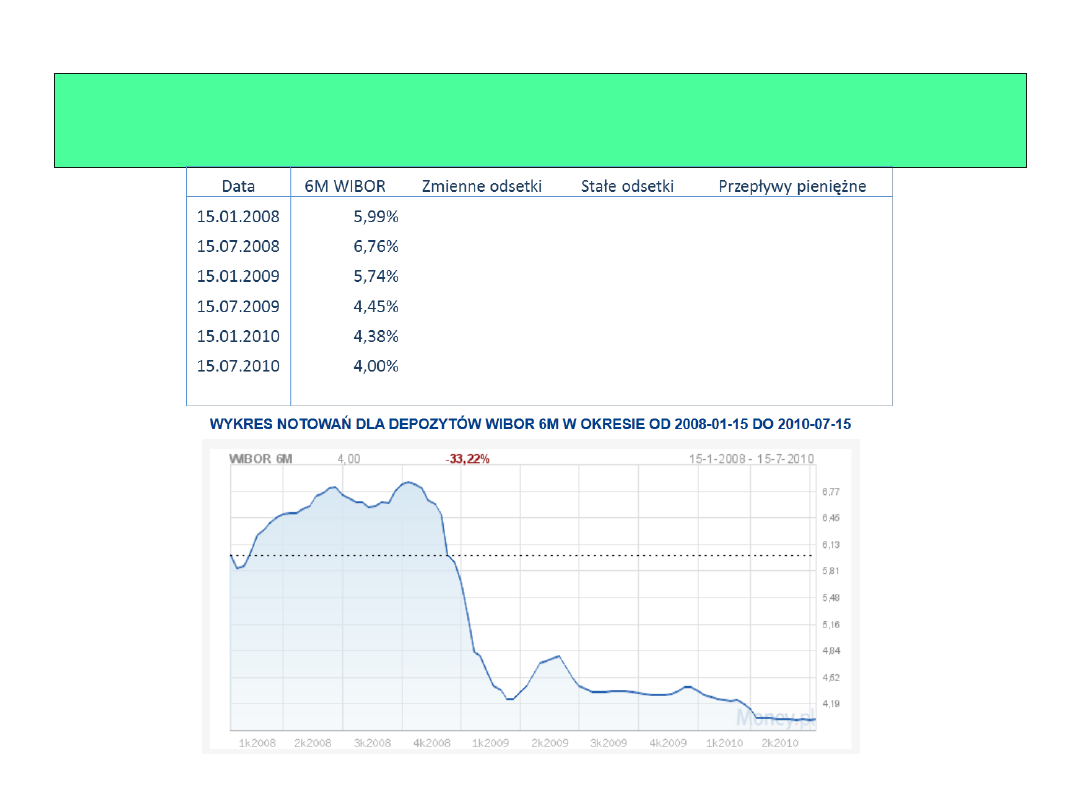Click the date cell 15.07.2010
Screen dimensions: 1080x810
238,366
